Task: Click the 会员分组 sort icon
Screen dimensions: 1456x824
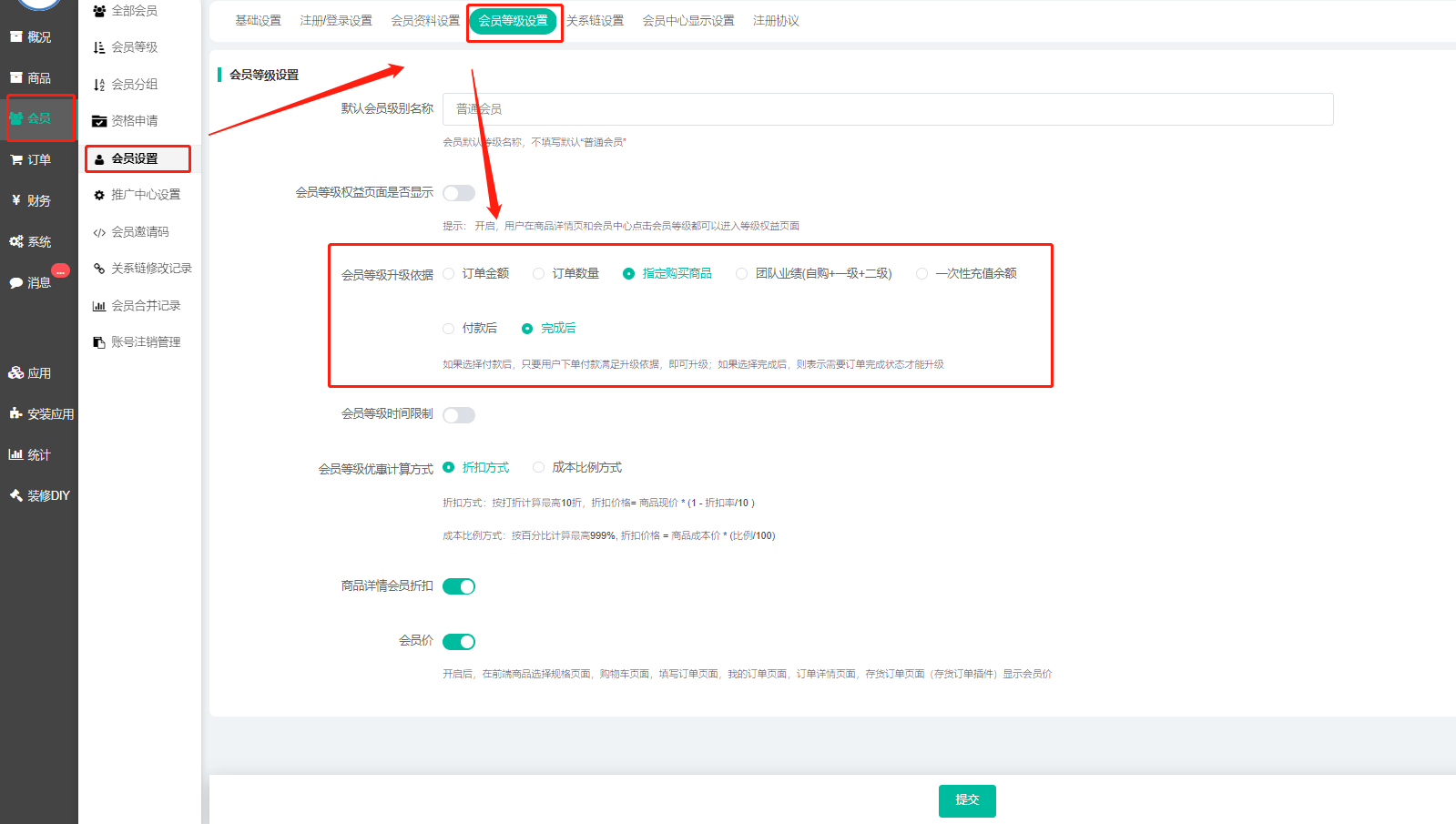Action: click(99, 85)
